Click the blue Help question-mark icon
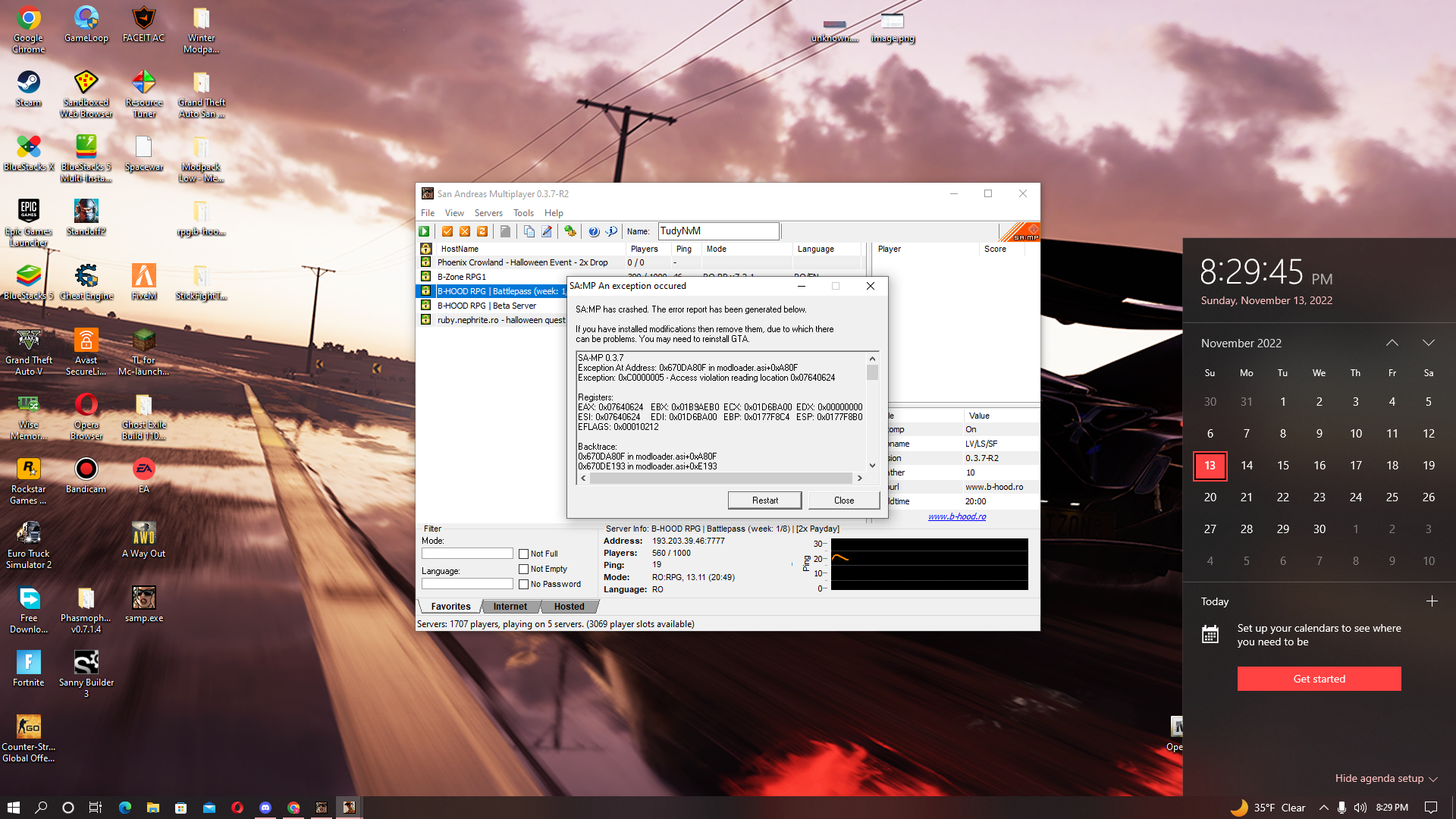The image size is (1456, 819). (594, 231)
